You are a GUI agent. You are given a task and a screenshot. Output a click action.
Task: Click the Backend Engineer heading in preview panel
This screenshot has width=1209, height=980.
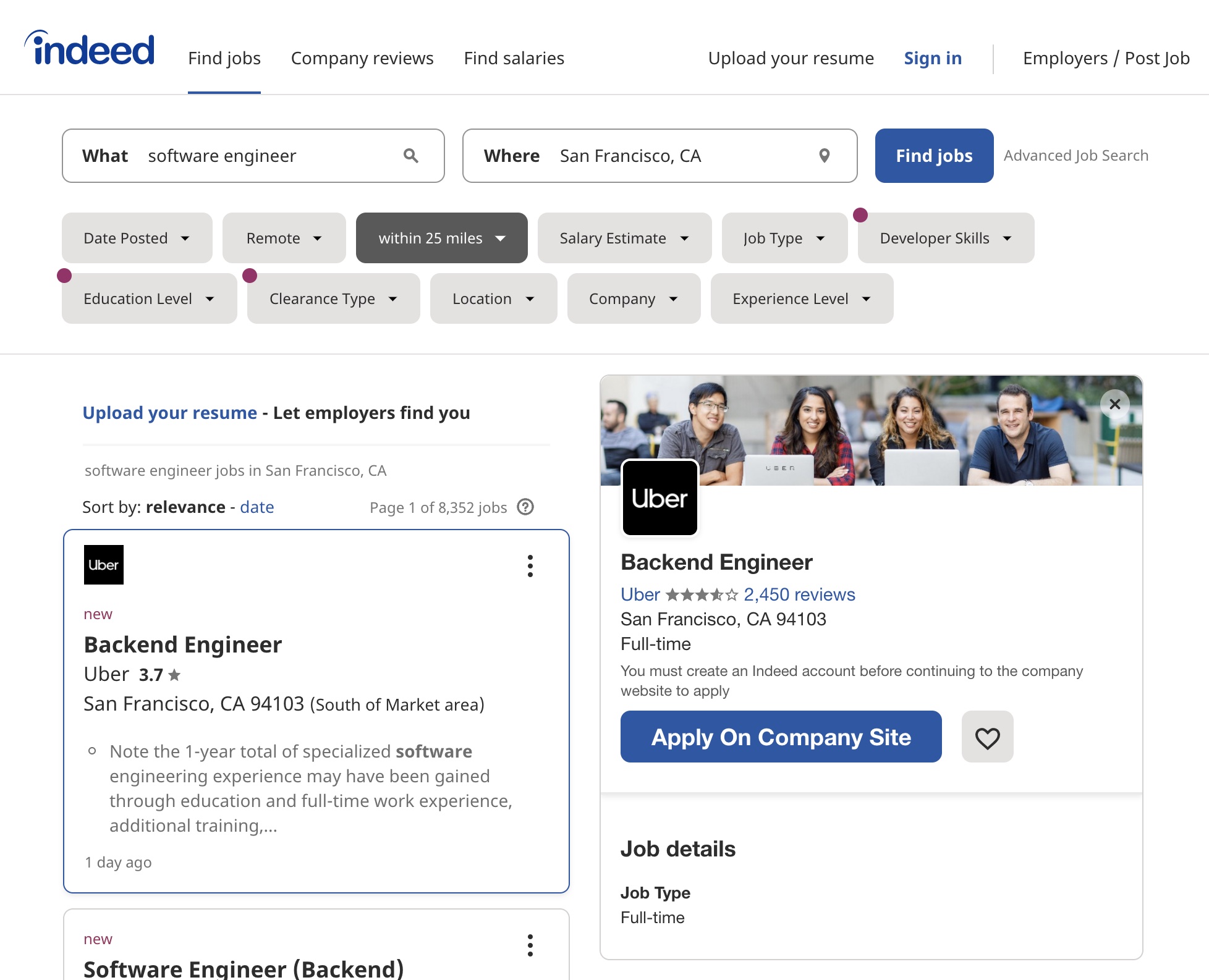tap(716, 562)
